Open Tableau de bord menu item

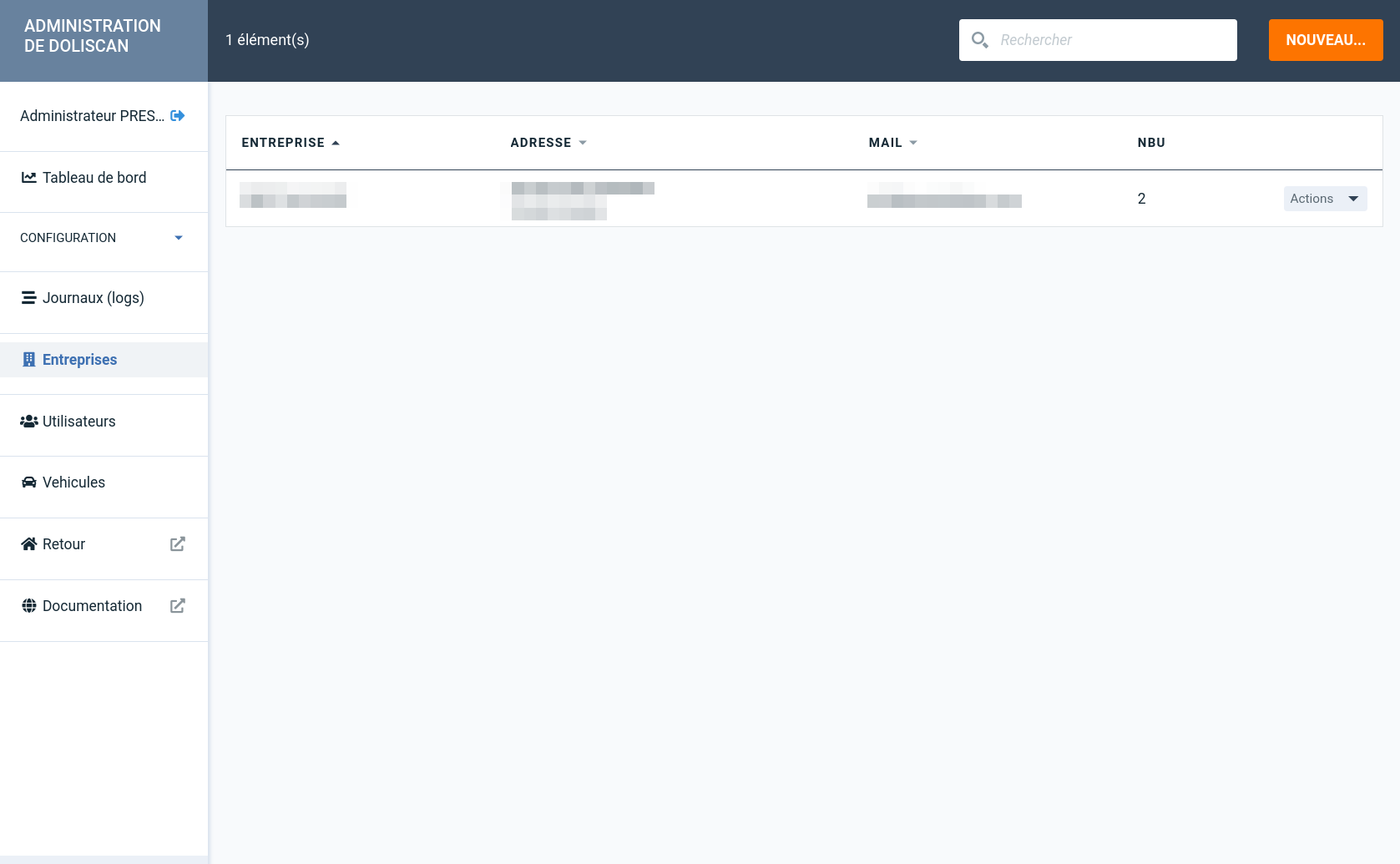104,178
